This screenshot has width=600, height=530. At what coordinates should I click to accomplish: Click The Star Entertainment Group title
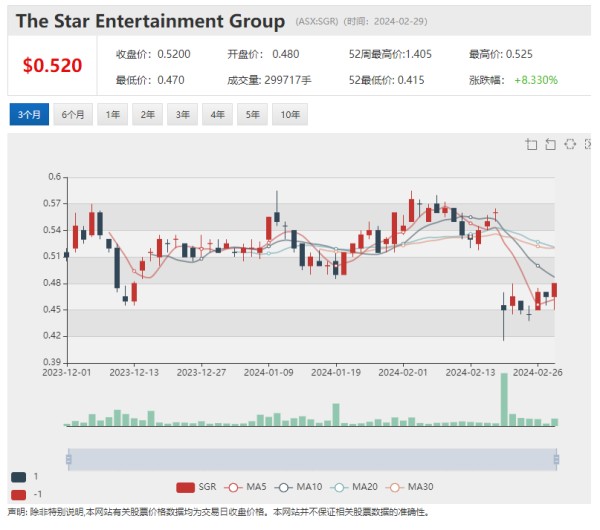[150, 21]
